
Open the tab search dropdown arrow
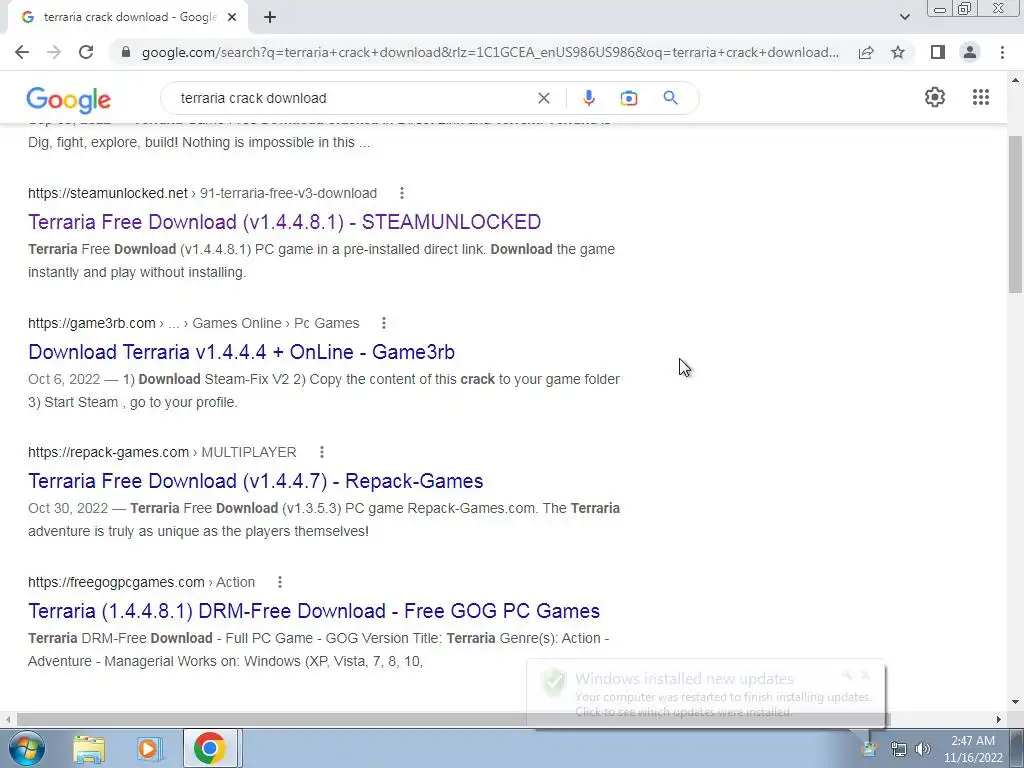(x=904, y=17)
